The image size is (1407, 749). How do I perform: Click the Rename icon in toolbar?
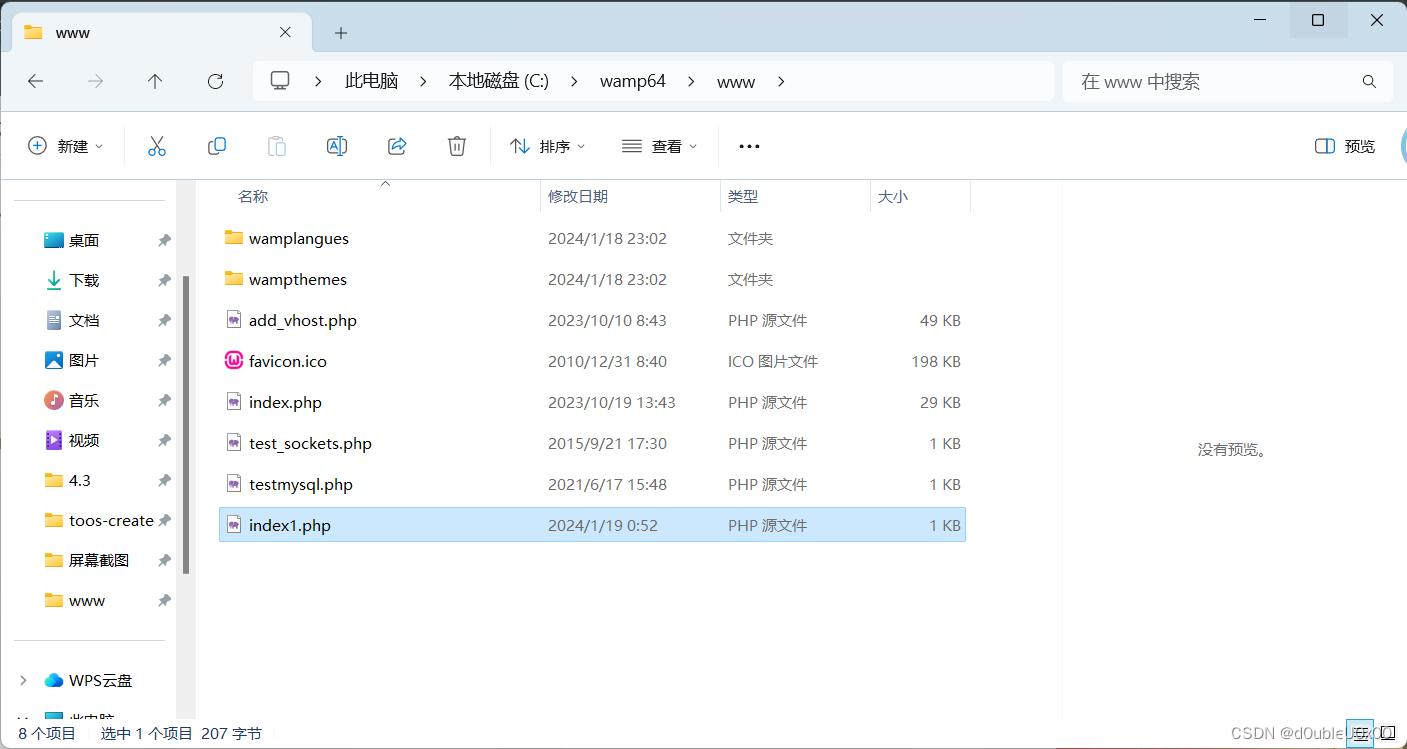[337, 146]
